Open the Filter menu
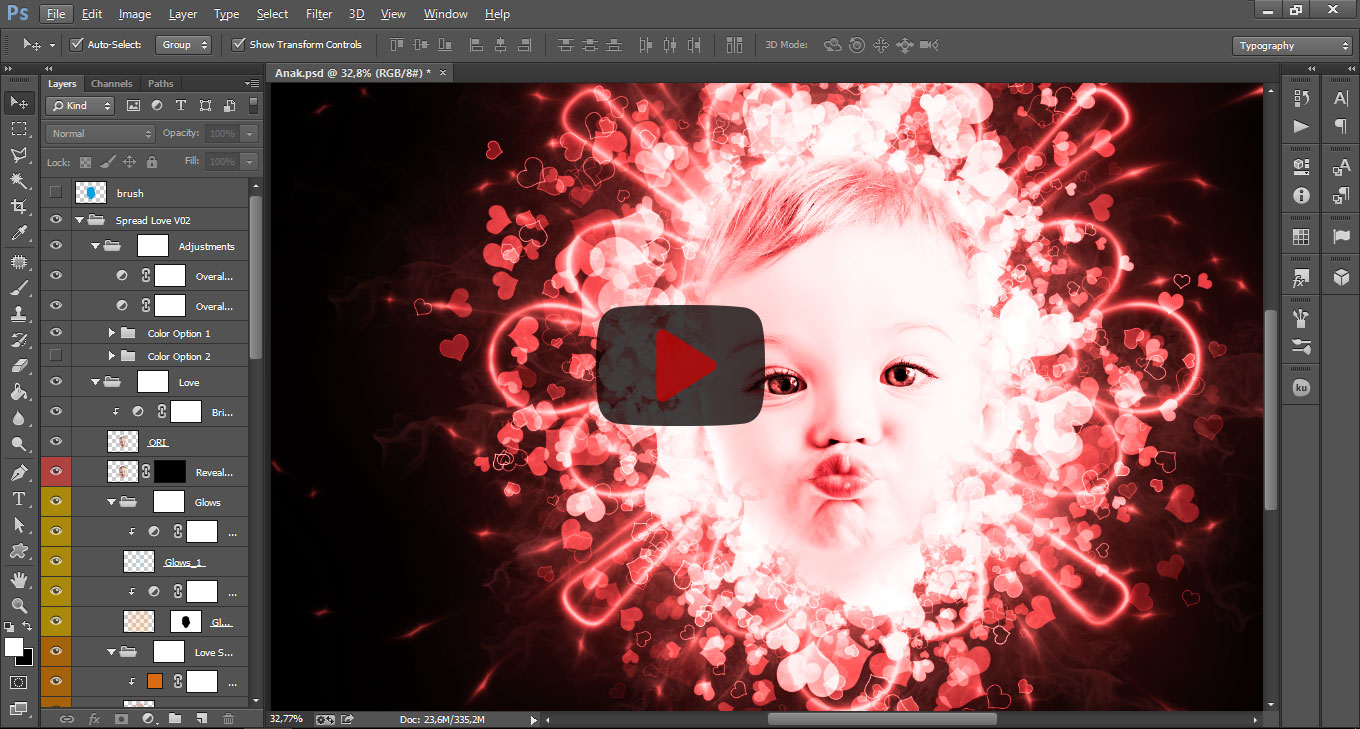The image size is (1360, 729). pyautogui.click(x=318, y=13)
